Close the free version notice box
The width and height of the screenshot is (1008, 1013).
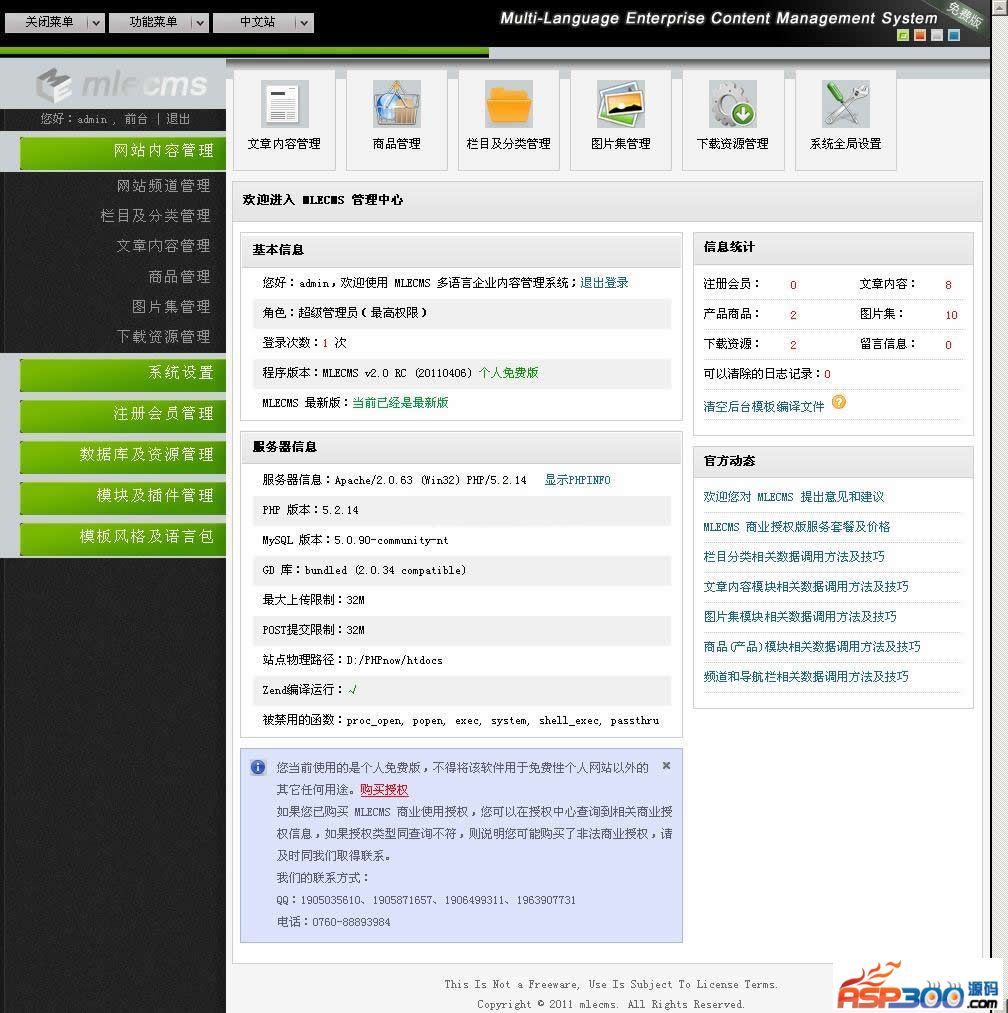pyautogui.click(x=666, y=766)
